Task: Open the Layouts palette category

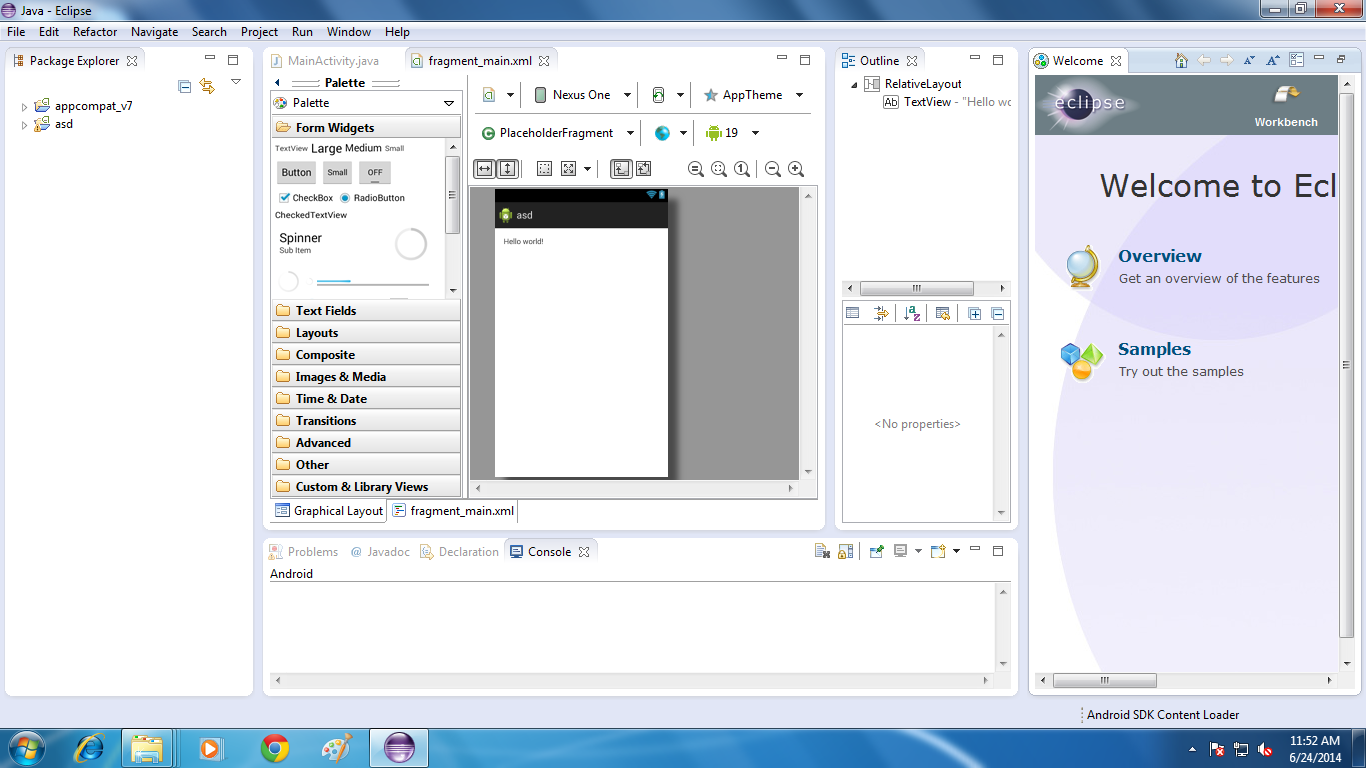Action: click(x=366, y=333)
